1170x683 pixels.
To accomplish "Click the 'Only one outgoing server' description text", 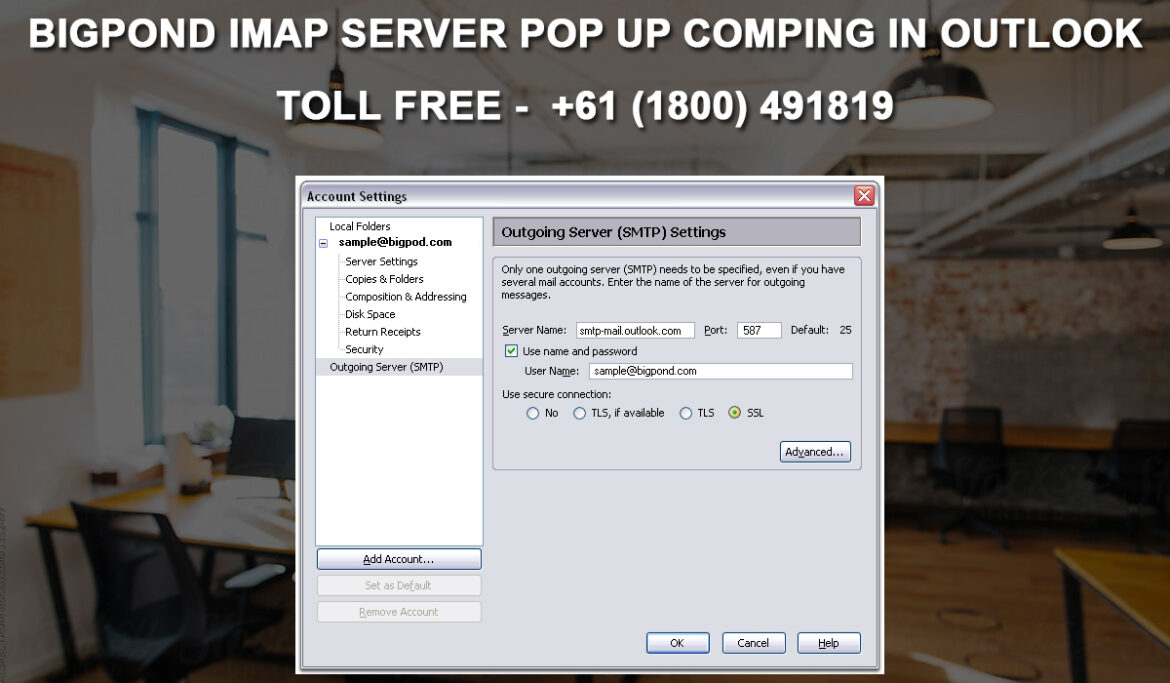I will tap(673, 282).
